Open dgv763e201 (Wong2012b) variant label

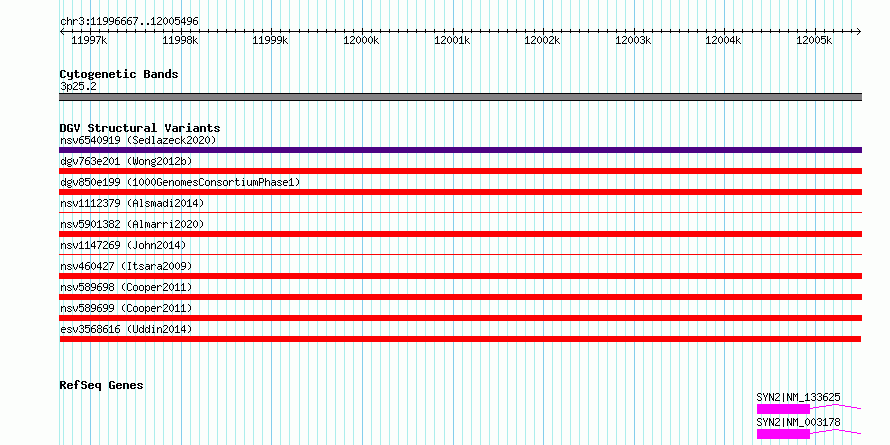click(x=126, y=161)
